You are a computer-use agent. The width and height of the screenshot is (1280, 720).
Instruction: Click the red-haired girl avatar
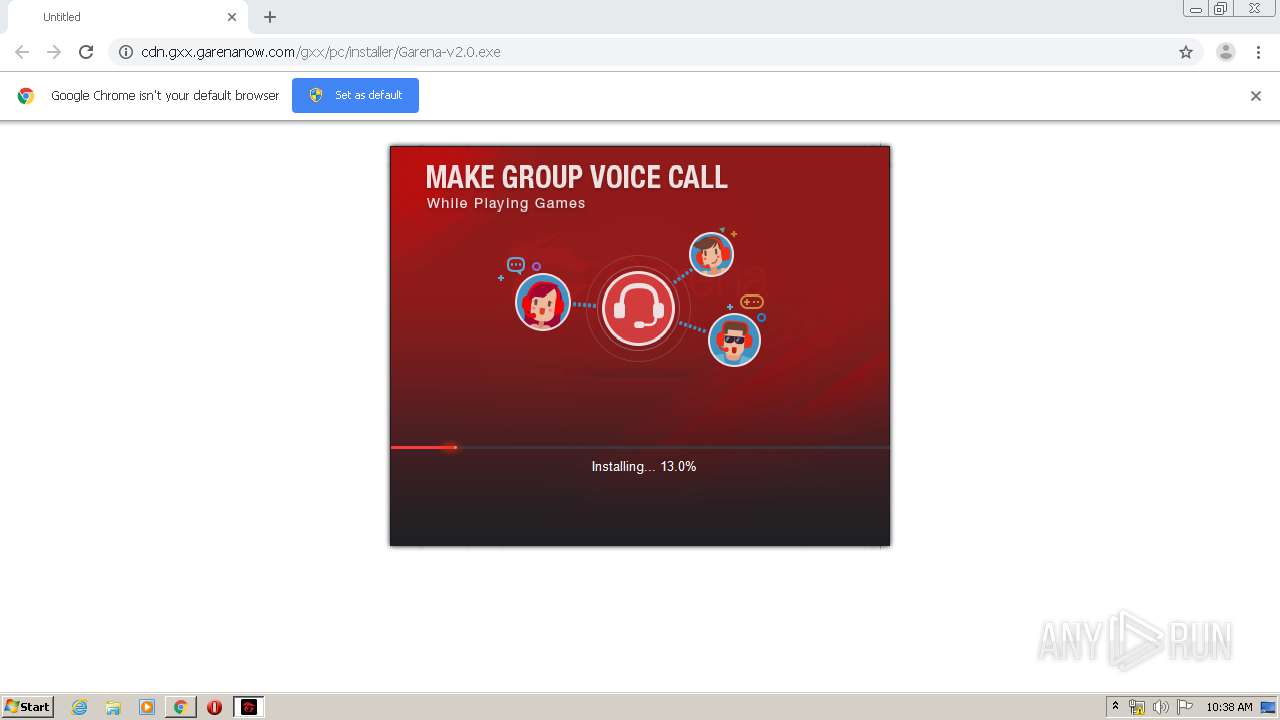click(x=543, y=302)
